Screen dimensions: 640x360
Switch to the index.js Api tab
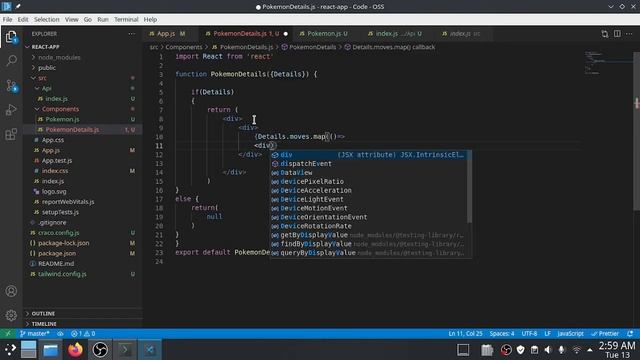point(394,34)
